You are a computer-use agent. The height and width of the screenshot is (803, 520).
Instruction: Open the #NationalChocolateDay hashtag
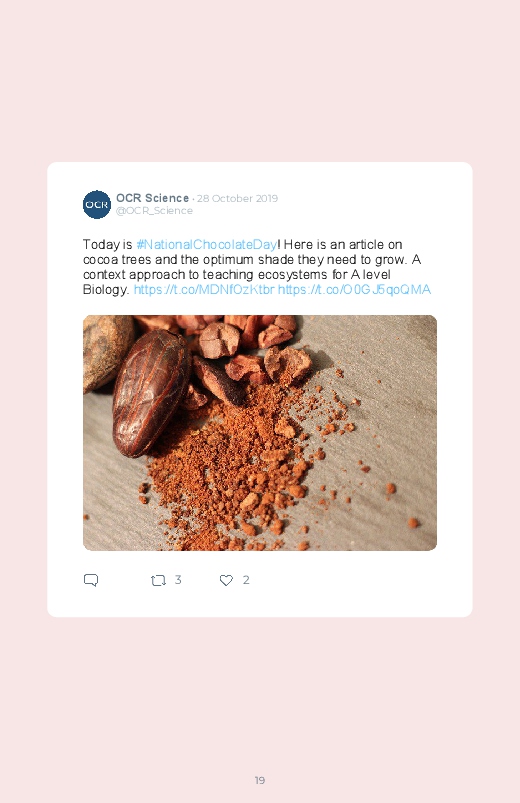click(x=206, y=244)
